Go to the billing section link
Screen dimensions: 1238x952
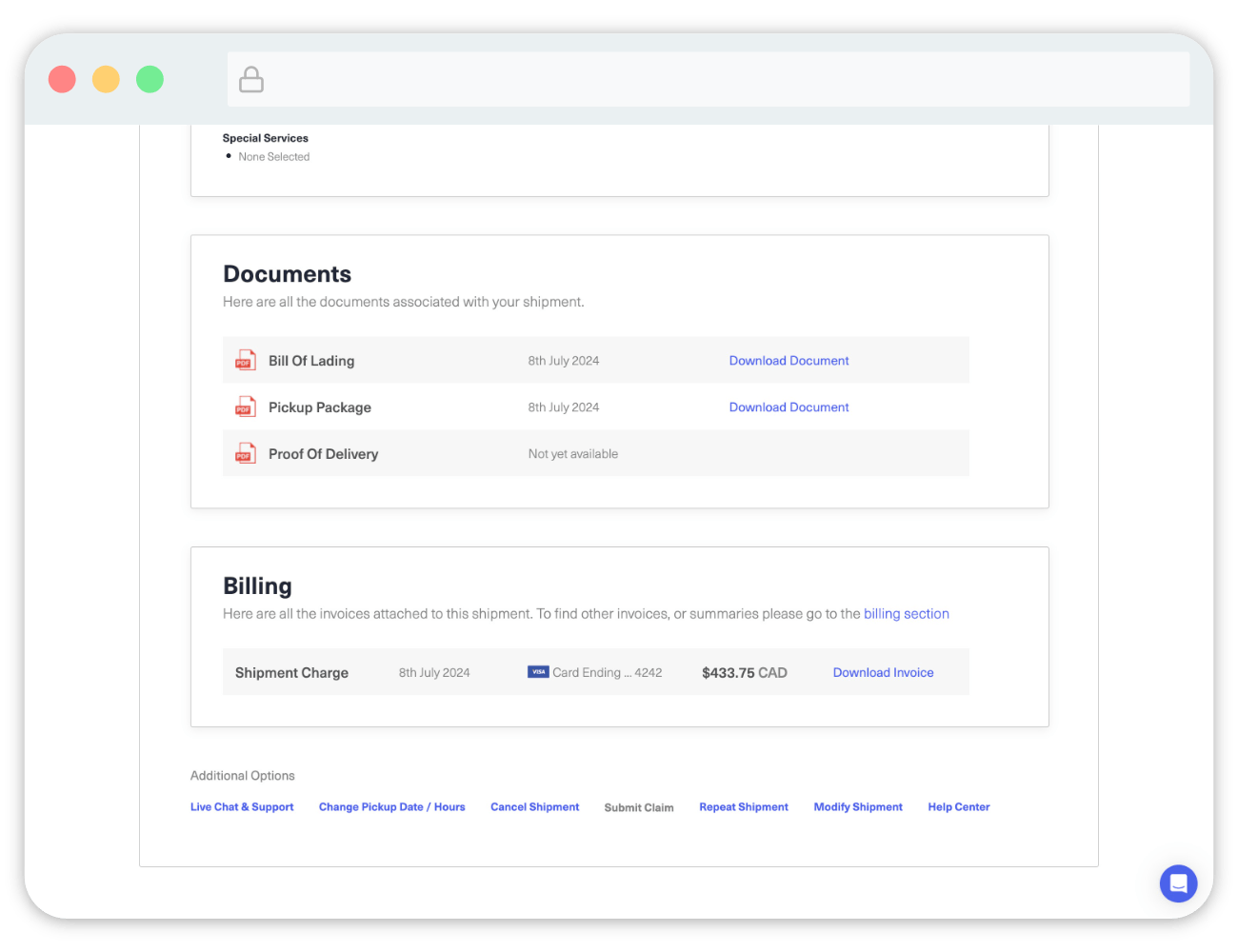click(x=906, y=614)
